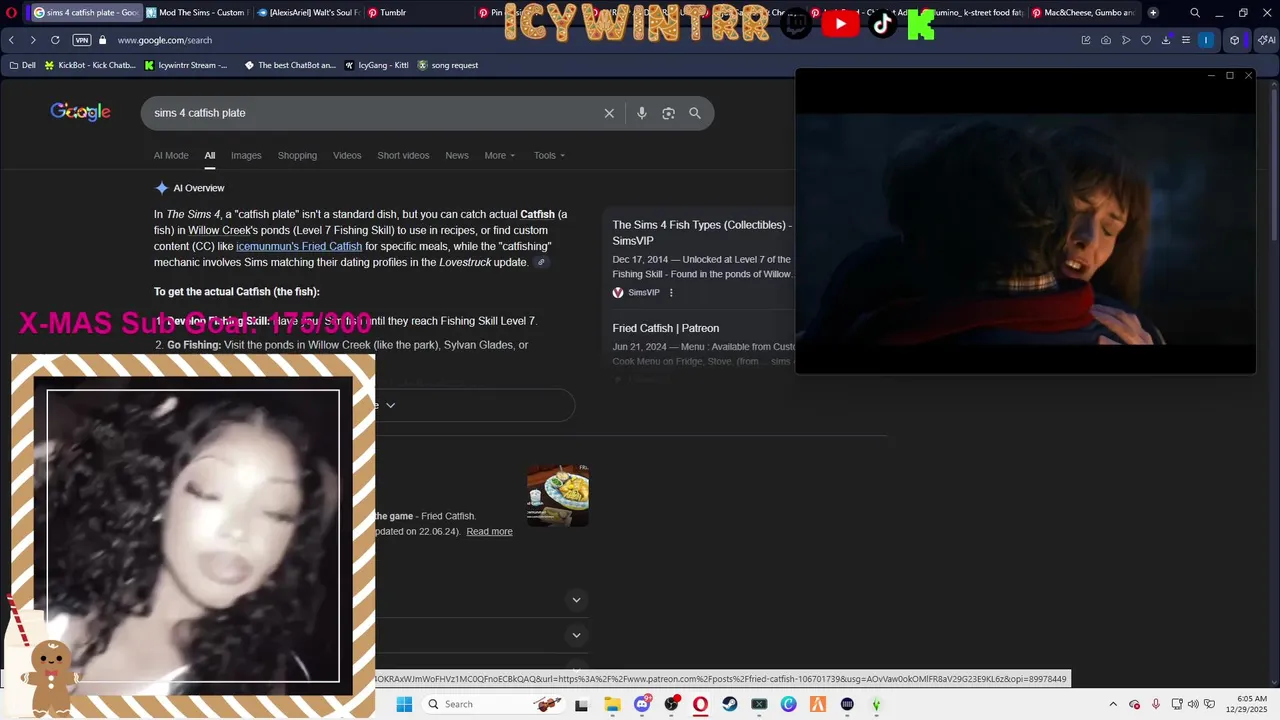Open the blue profile button

click(1206, 40)
